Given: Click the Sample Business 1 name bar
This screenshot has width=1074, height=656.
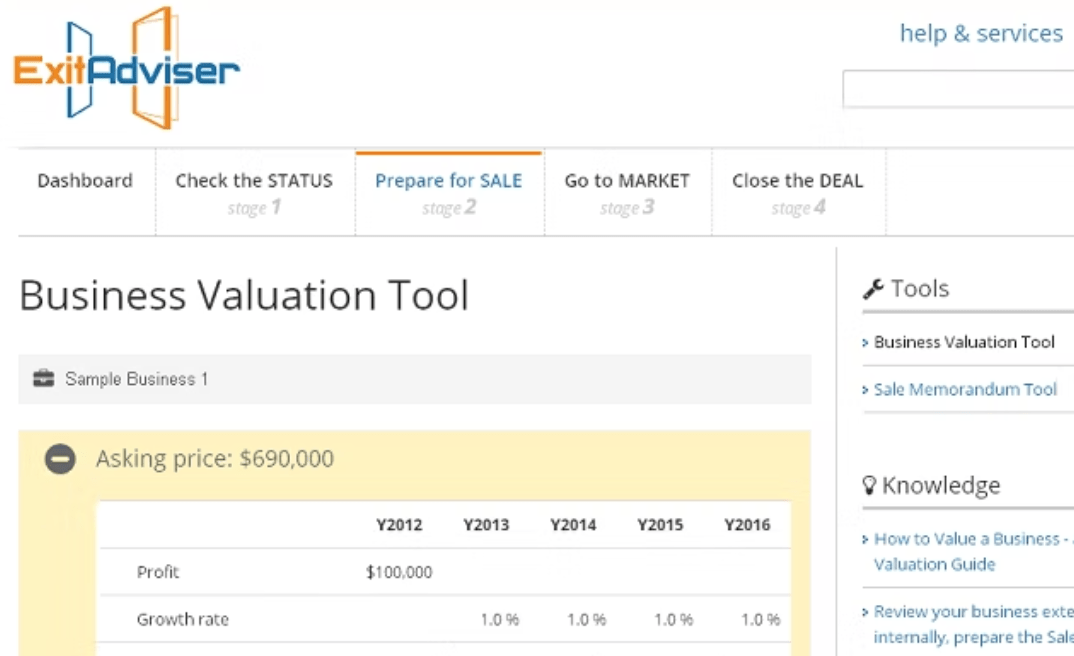Looking at the screenshot, I should pos(414,379).
